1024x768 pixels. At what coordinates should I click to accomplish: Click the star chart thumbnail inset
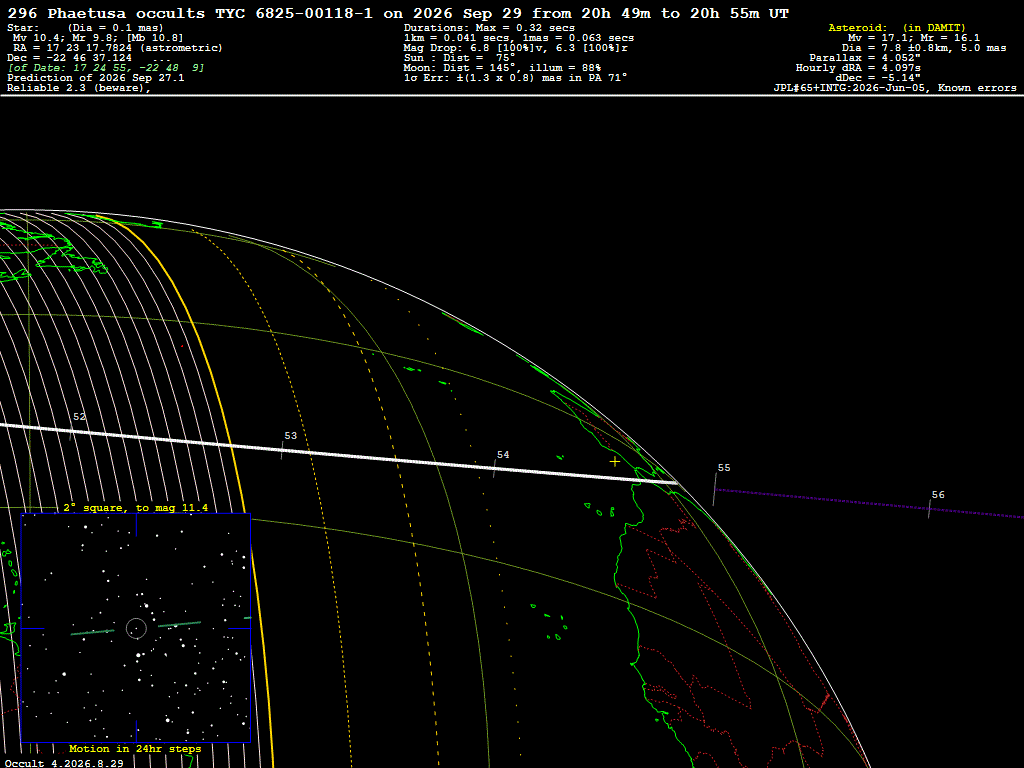pos(136,628)
